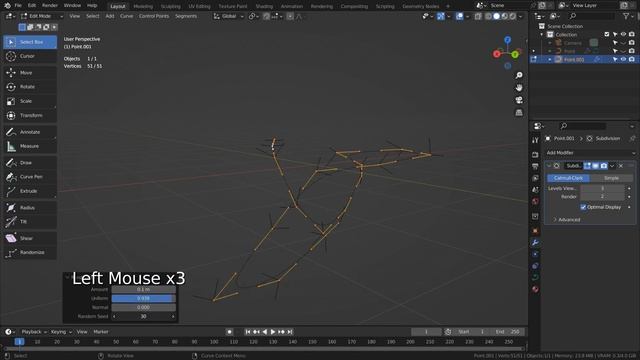This screenshot has width=640, height=360.
Task: Click the blue Z axis gizmo ball
Action: (x=507, y=40)
